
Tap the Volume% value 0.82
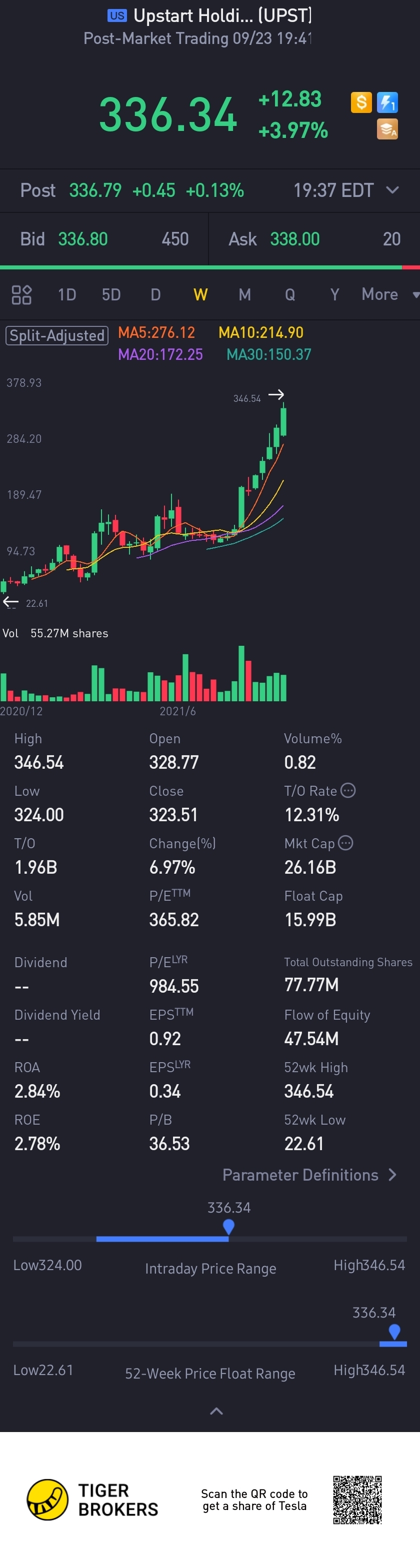[300, 762]
